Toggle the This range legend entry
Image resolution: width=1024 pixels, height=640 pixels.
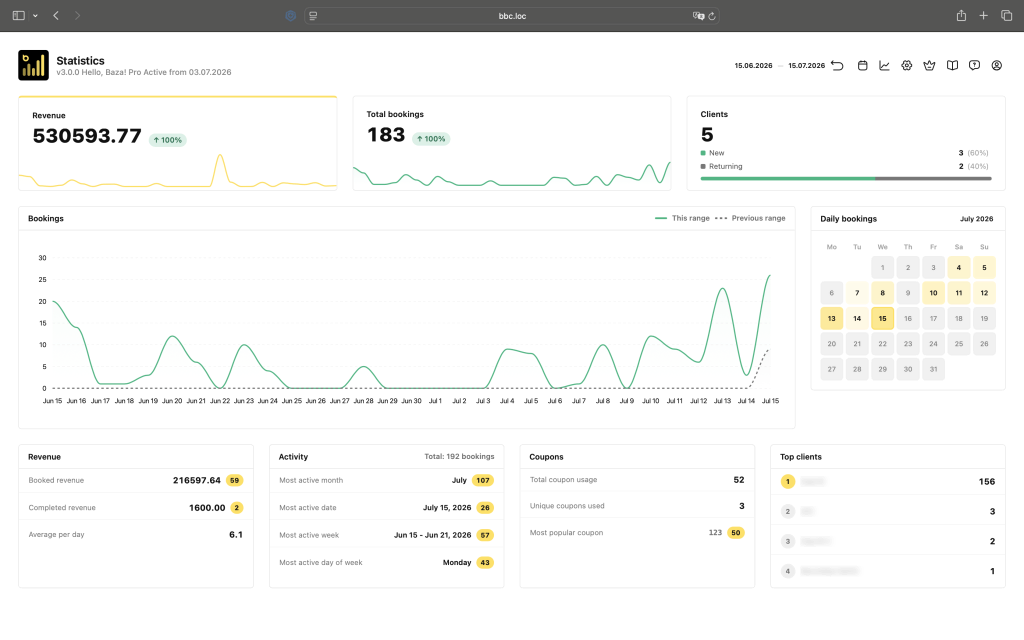point(682,218)
